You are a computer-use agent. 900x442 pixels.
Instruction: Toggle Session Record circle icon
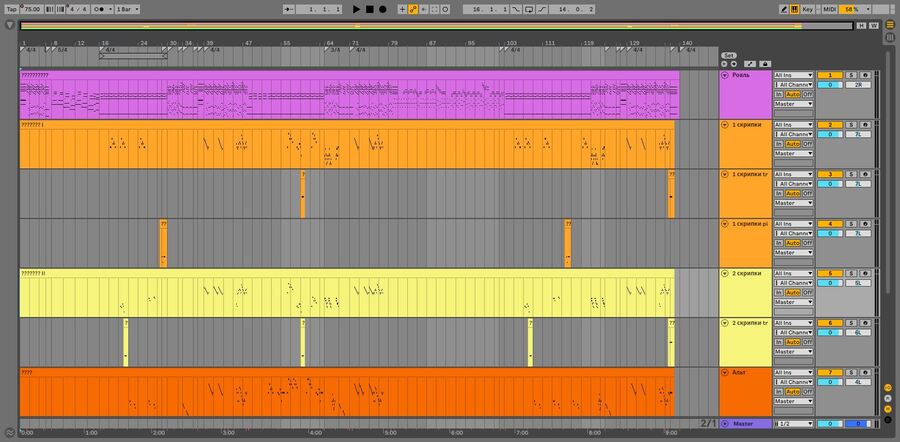(445, 9)
